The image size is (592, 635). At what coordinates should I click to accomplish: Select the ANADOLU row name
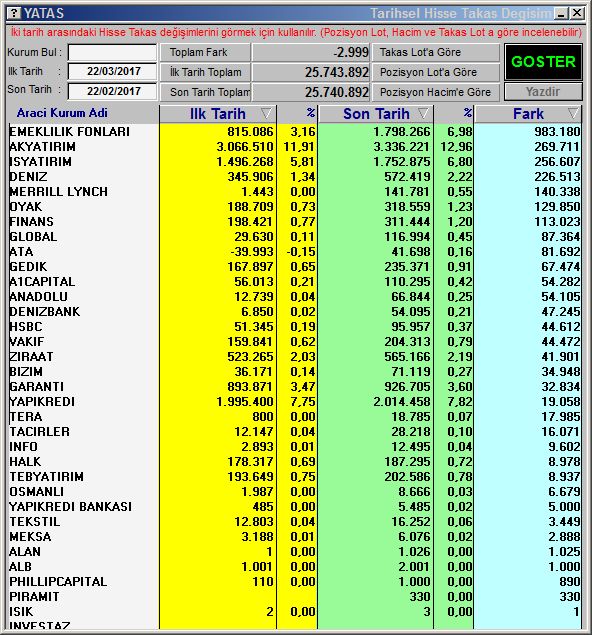tap(38, 296)
